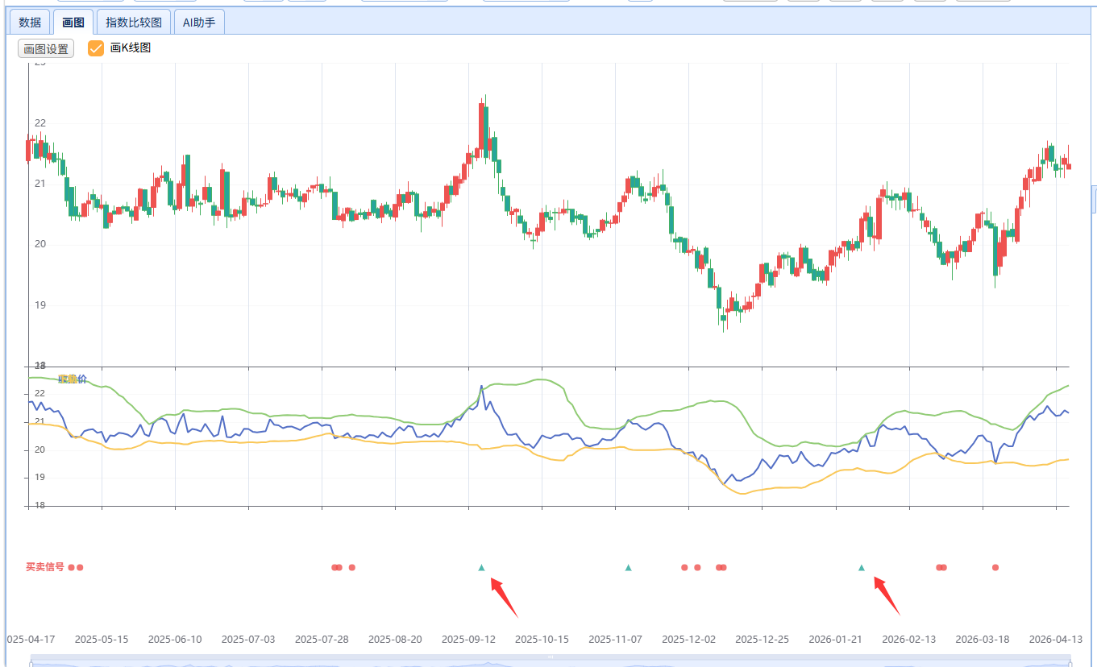Toggle the 收盘价 legend in the line chart
The image size is (1097, 667).
[x=72, y=379]
